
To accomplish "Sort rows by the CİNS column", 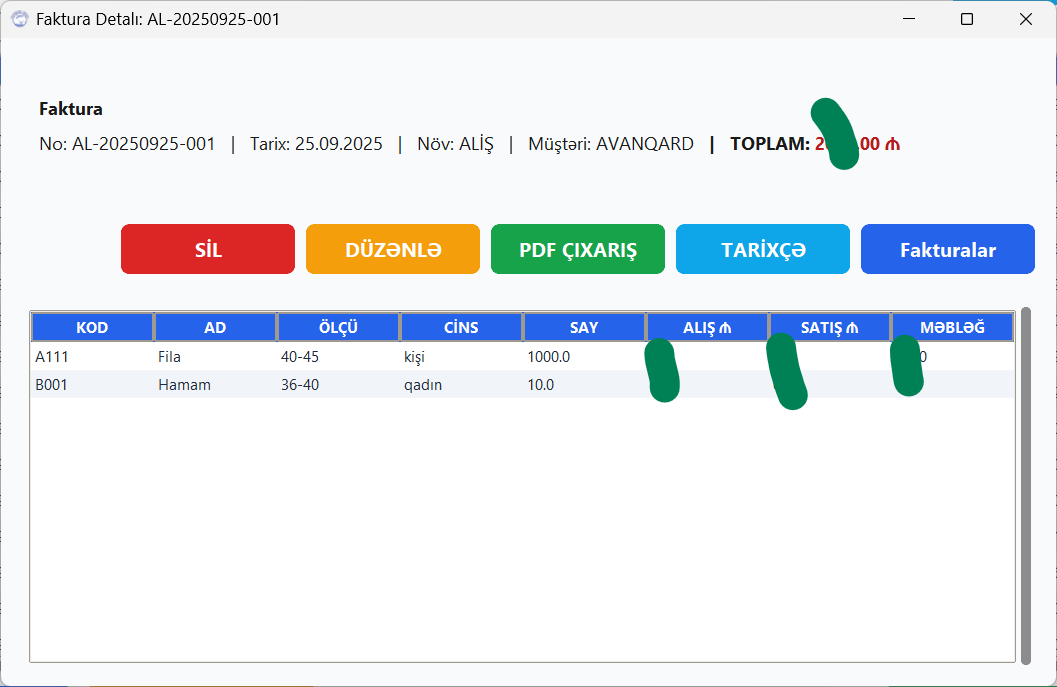I will point(461,326).
